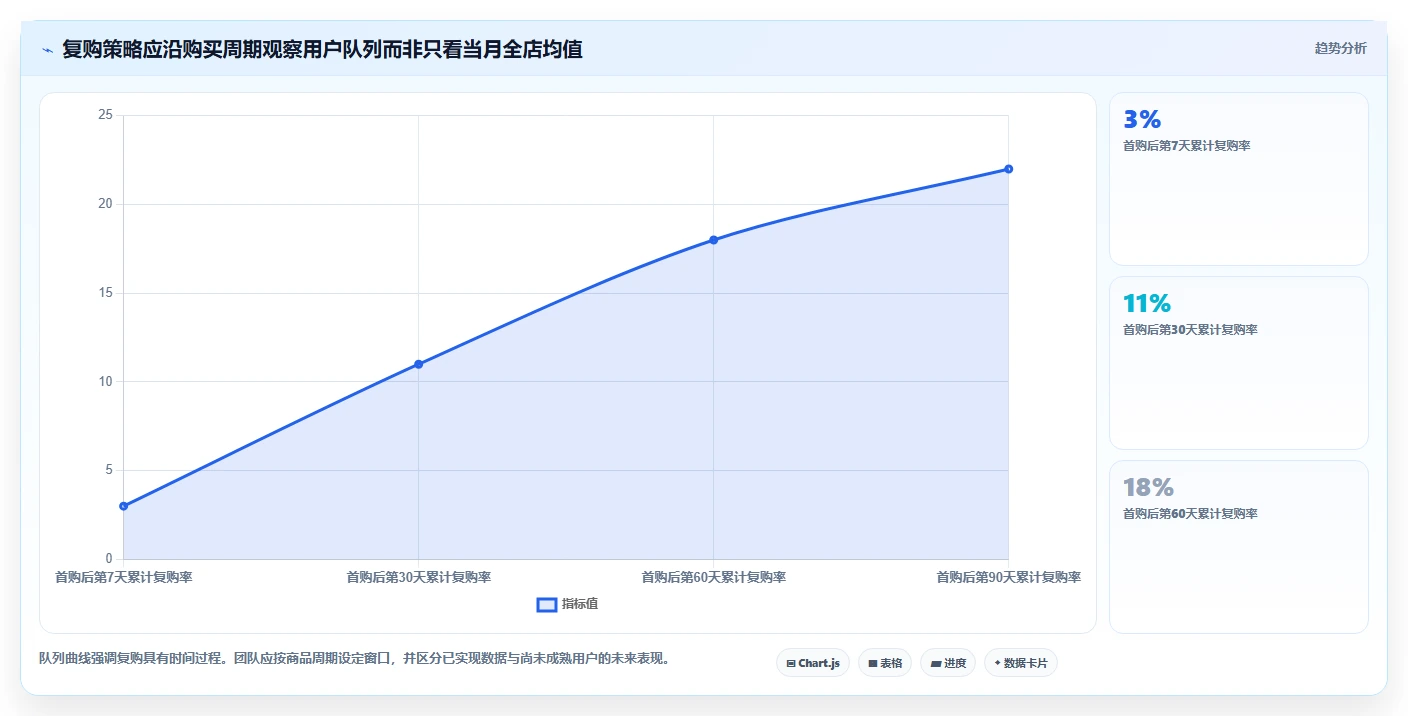Click the footer note starting 队列曲线强调复购
Image resolution: width=1408 pixels, height=716 pixels.
354,659
